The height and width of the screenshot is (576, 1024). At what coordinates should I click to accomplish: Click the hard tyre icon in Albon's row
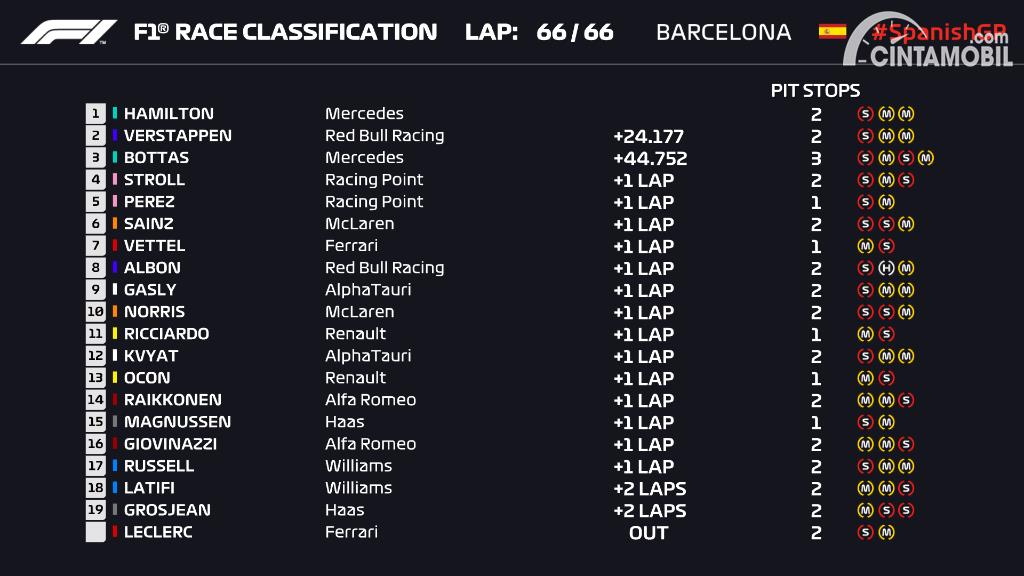tap(886, 268)
